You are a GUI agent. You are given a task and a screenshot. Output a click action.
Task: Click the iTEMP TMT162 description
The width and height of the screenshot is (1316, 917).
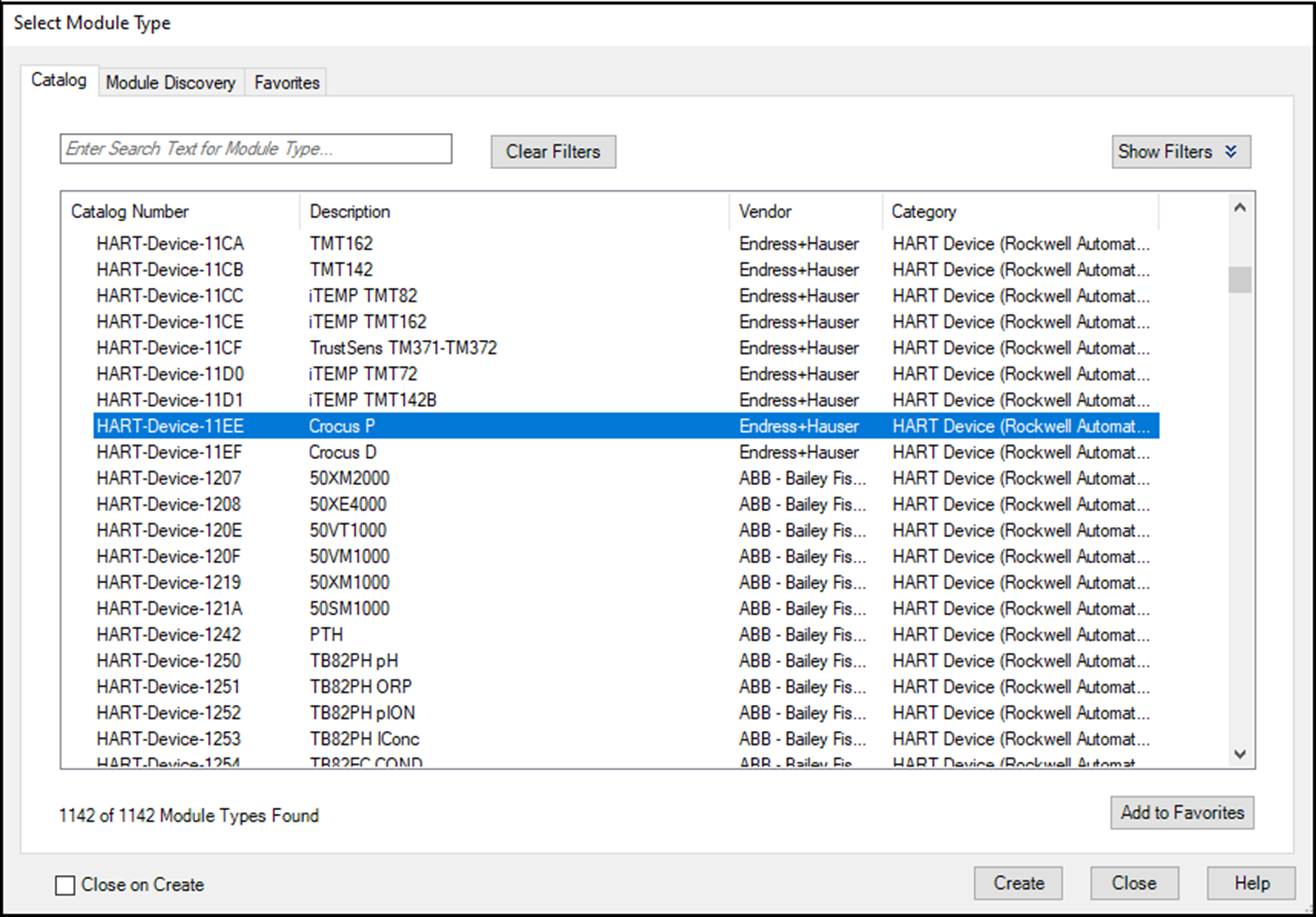[x=368, y=322]
